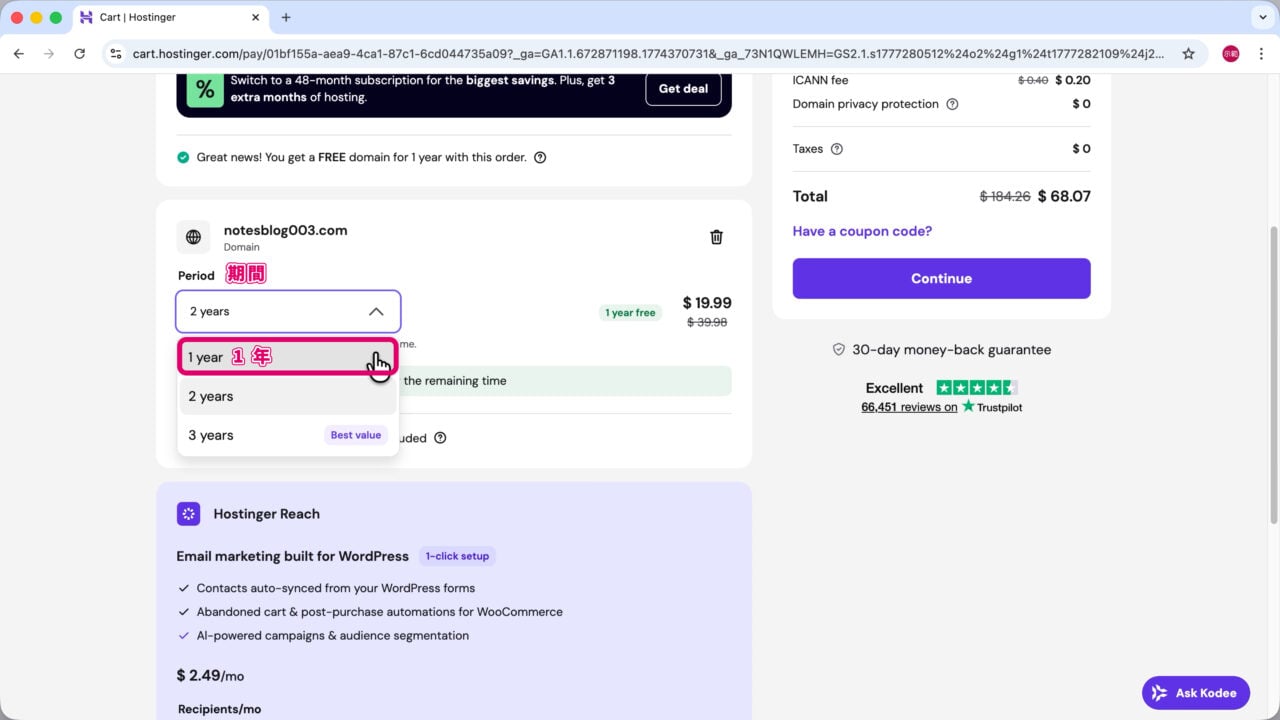Select the 3 years Best value option
This screenshot has height=720, width=1280.
click(288, 435)
